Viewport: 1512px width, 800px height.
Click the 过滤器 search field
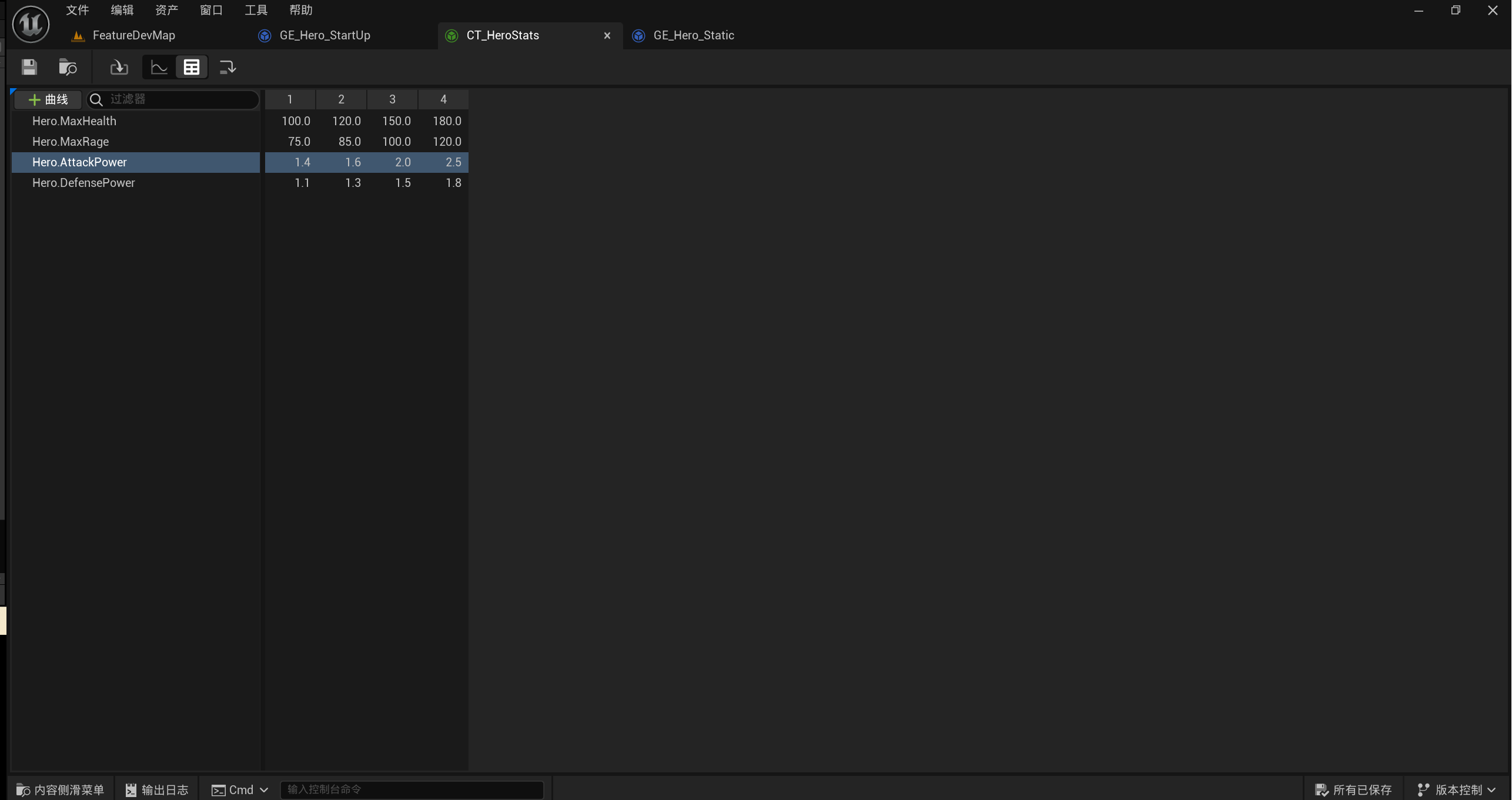[x=173, y=99]
